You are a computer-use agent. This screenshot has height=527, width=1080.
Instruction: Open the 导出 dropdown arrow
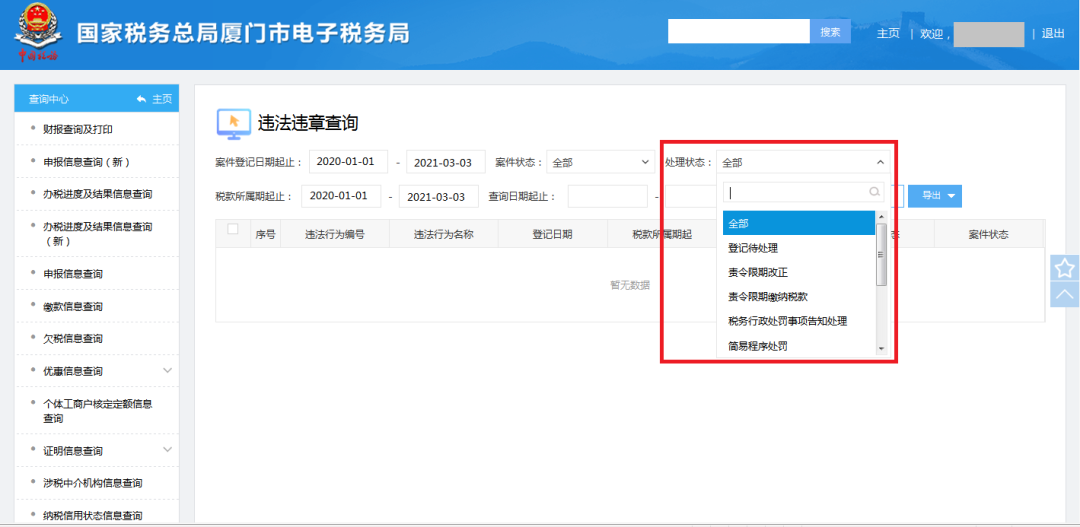tap(952, 196)
